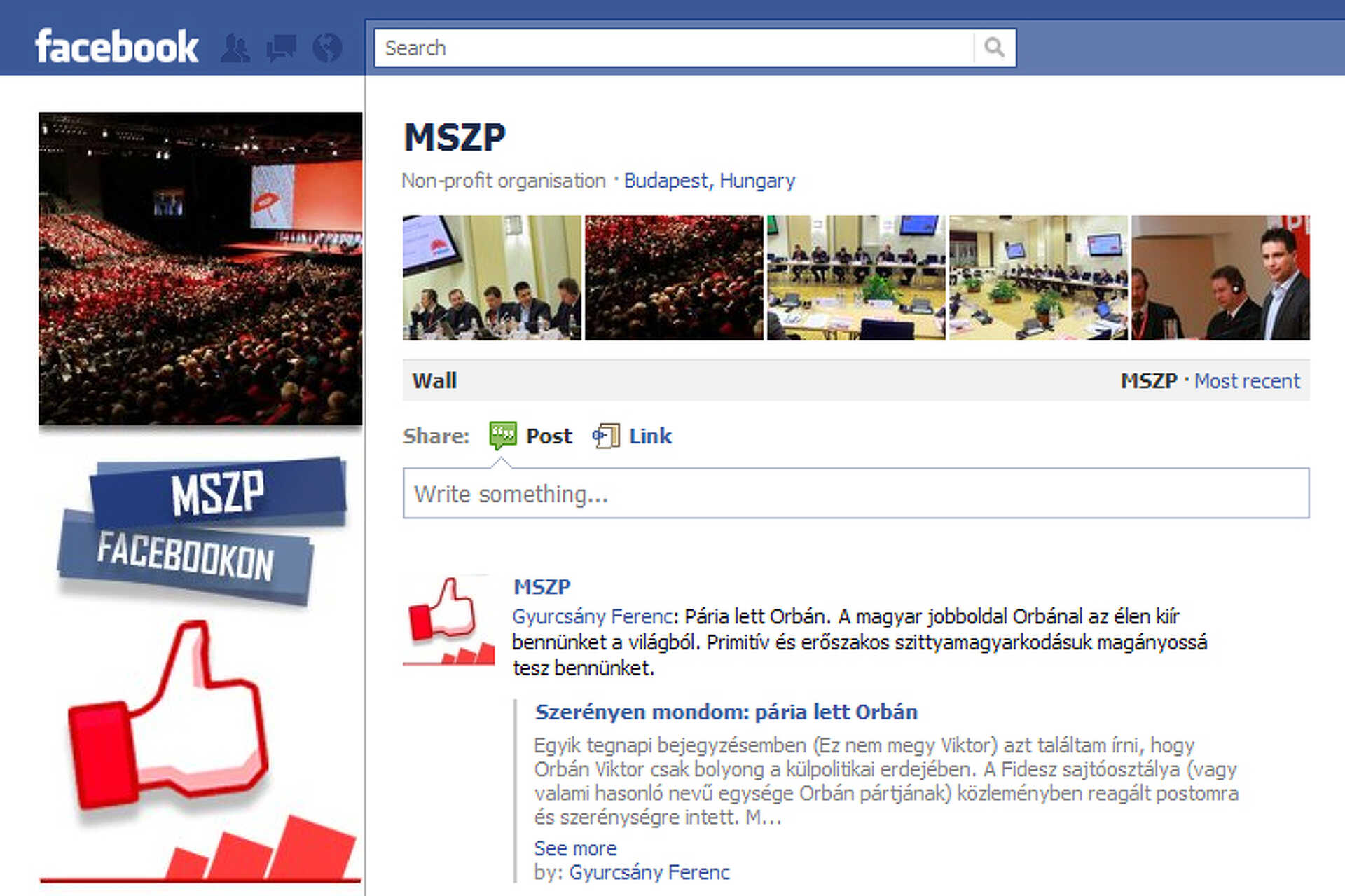
Task: Click the search magnifier button
Action: point(994,48)
